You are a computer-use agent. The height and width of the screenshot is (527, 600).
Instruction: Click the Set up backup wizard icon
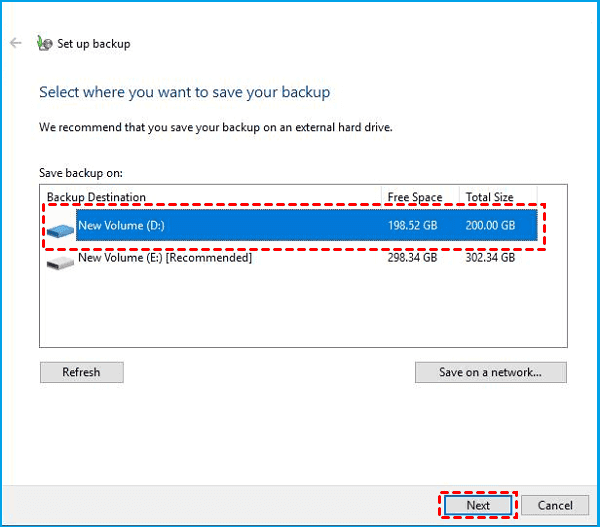43,43
